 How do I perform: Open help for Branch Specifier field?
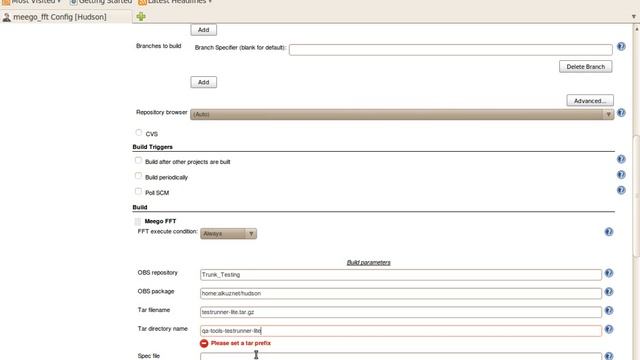[621, 47]
